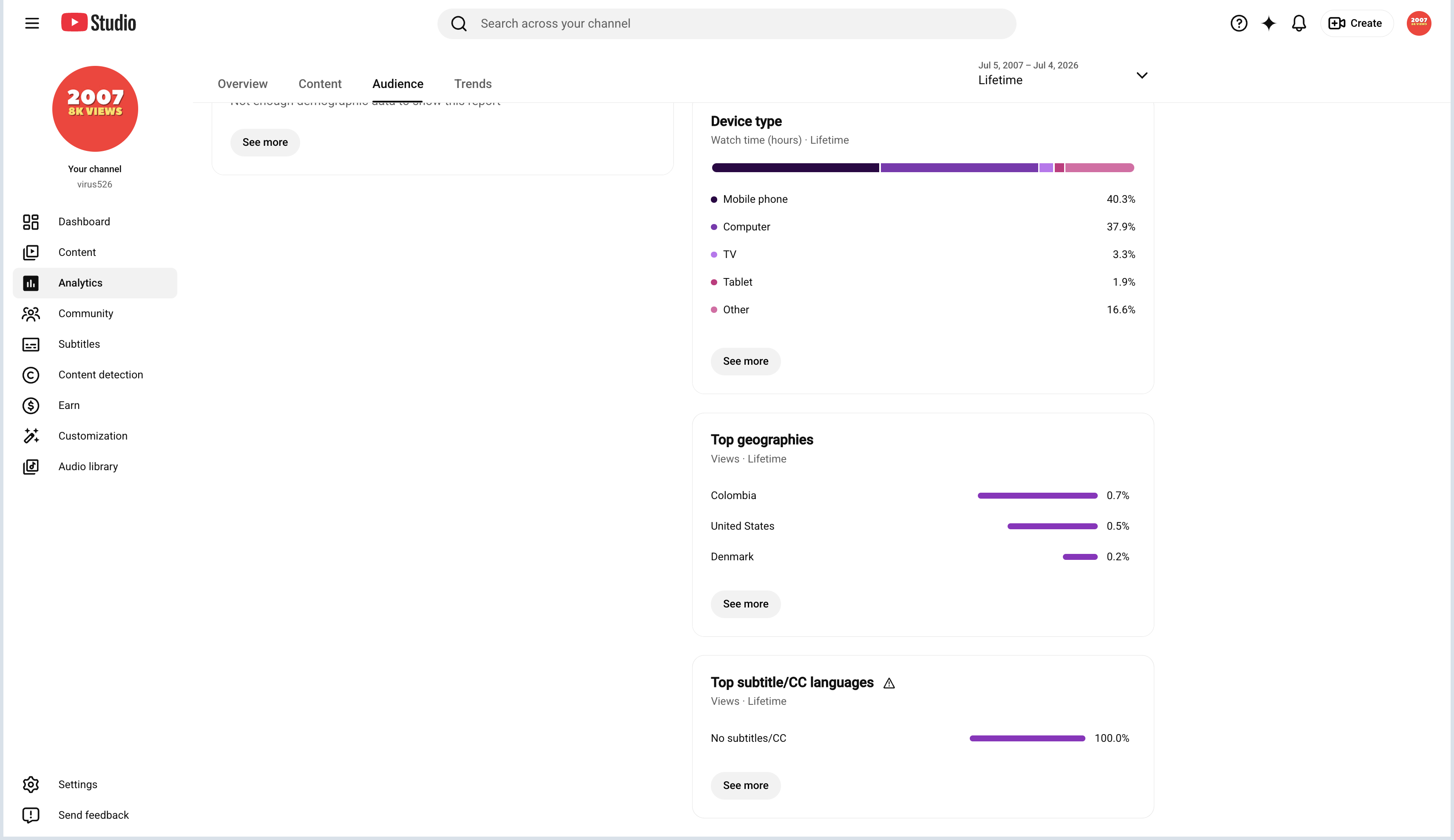Viewport: 1454px width, 840px height.
Task: Click the Mobile phone segment of device bar
Action: point(795,168)
